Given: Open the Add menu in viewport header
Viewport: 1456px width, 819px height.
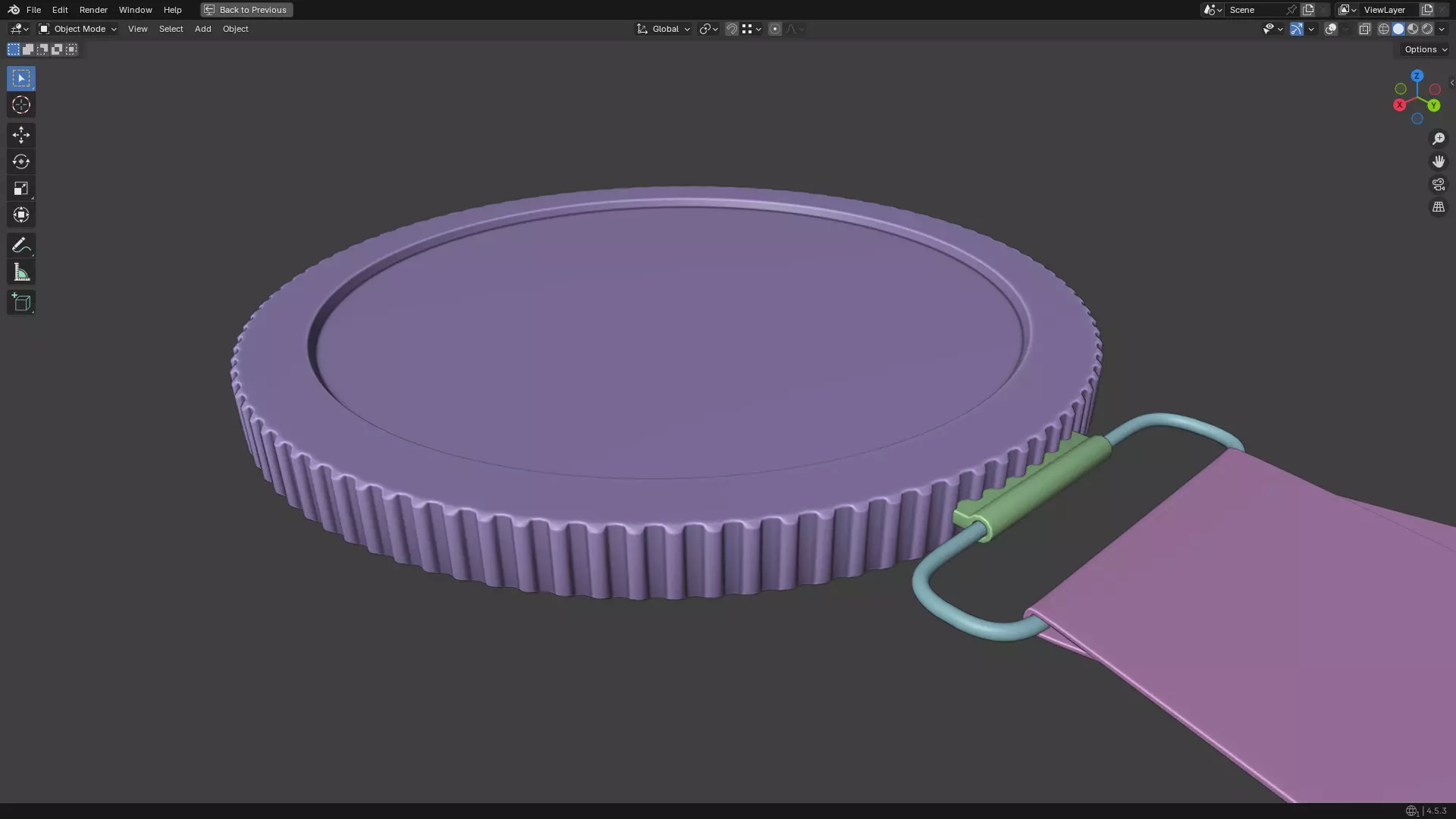Looking at the screenshot, I should pos(202,29).
